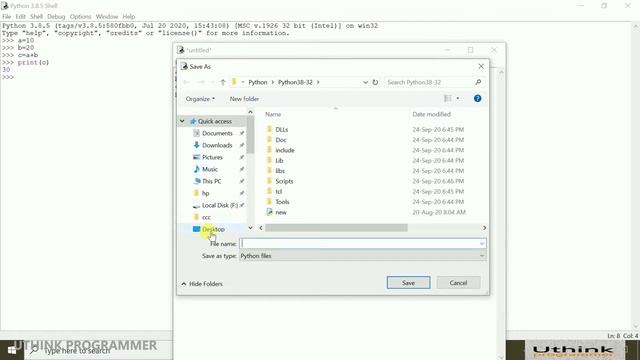Click the Downloads arrow icon
The width and height of the screenshot is (640, 360).
coord(196,145)
